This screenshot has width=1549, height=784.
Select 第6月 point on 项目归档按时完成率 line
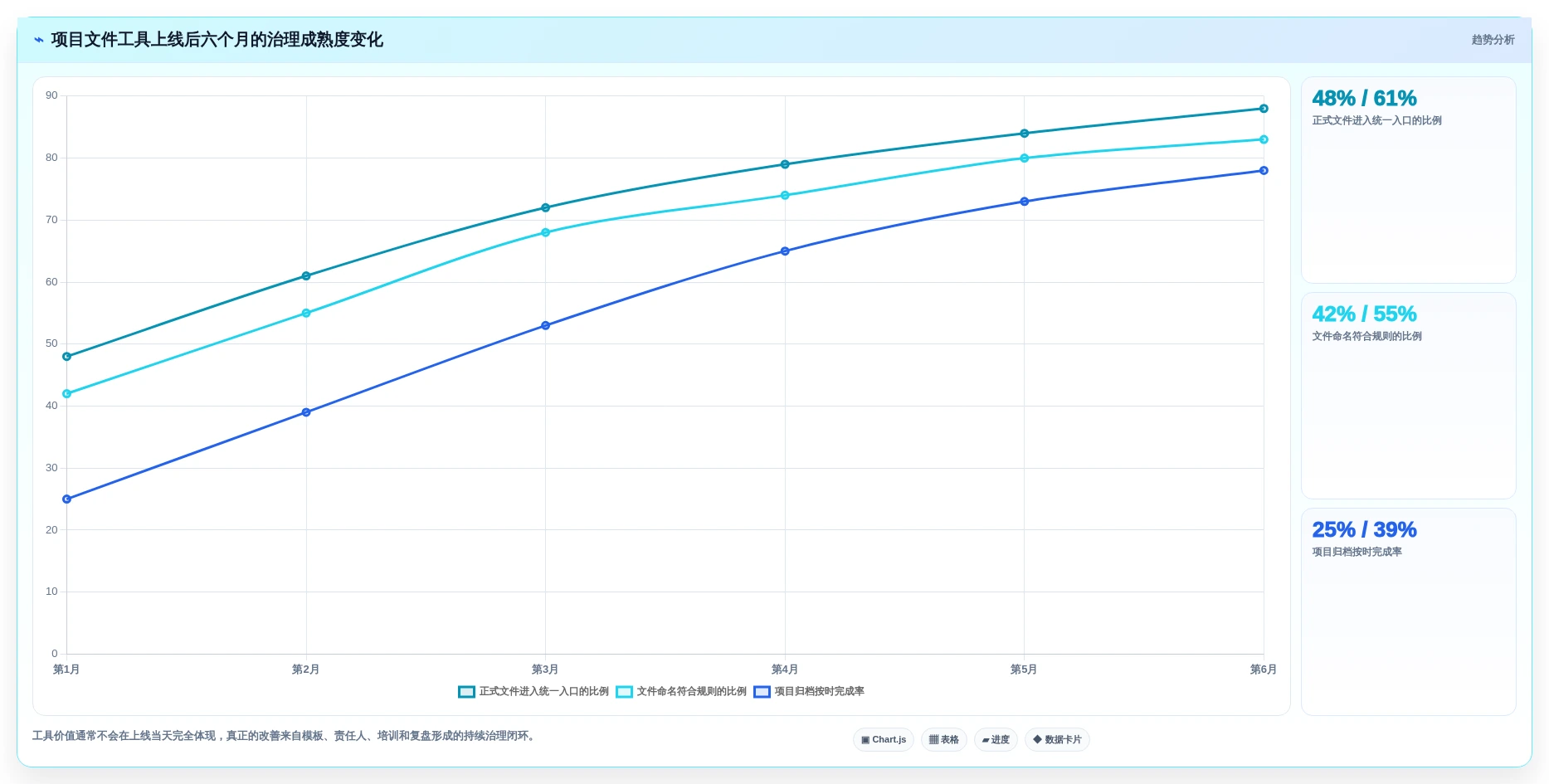click(x=1264, y=171)
